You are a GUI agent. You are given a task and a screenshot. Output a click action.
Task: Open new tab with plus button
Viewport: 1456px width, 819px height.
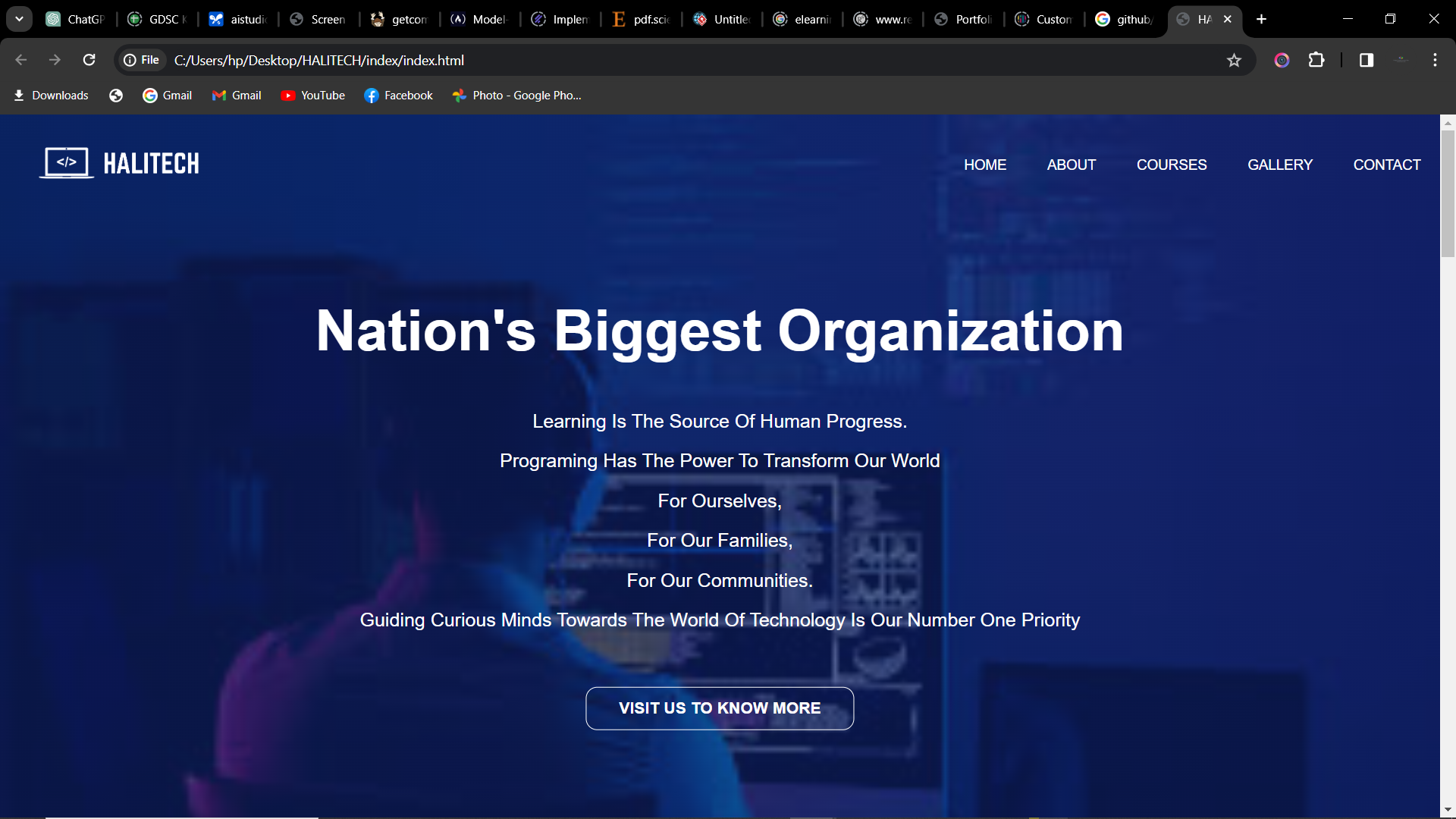coord(1261,19)
